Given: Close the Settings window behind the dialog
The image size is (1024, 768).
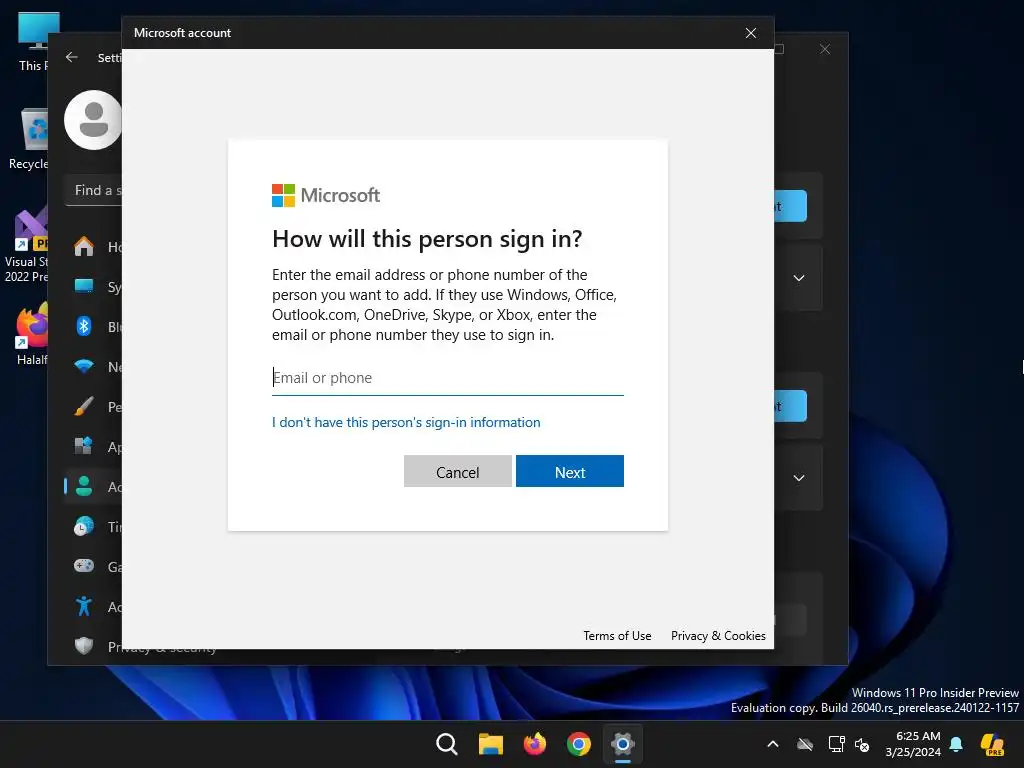Looking at the screenshot, I should (825, 49).
